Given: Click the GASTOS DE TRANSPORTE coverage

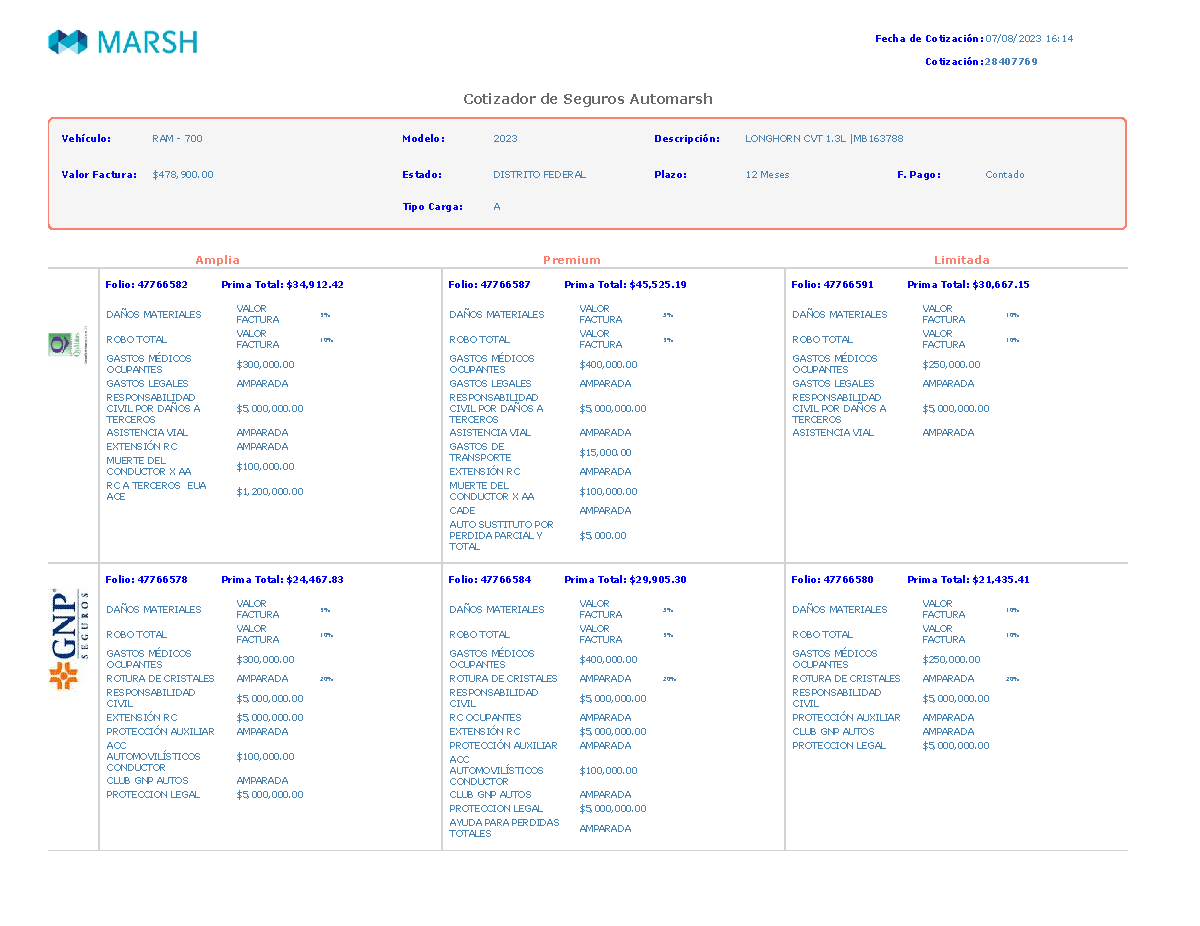Looking at the screenshot, I should 480,452.
